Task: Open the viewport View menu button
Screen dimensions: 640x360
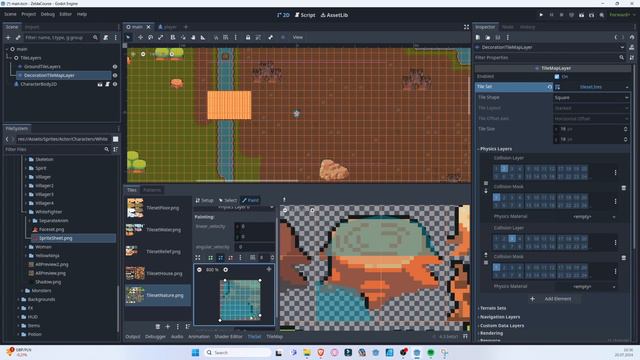Action: pos(298,37)
